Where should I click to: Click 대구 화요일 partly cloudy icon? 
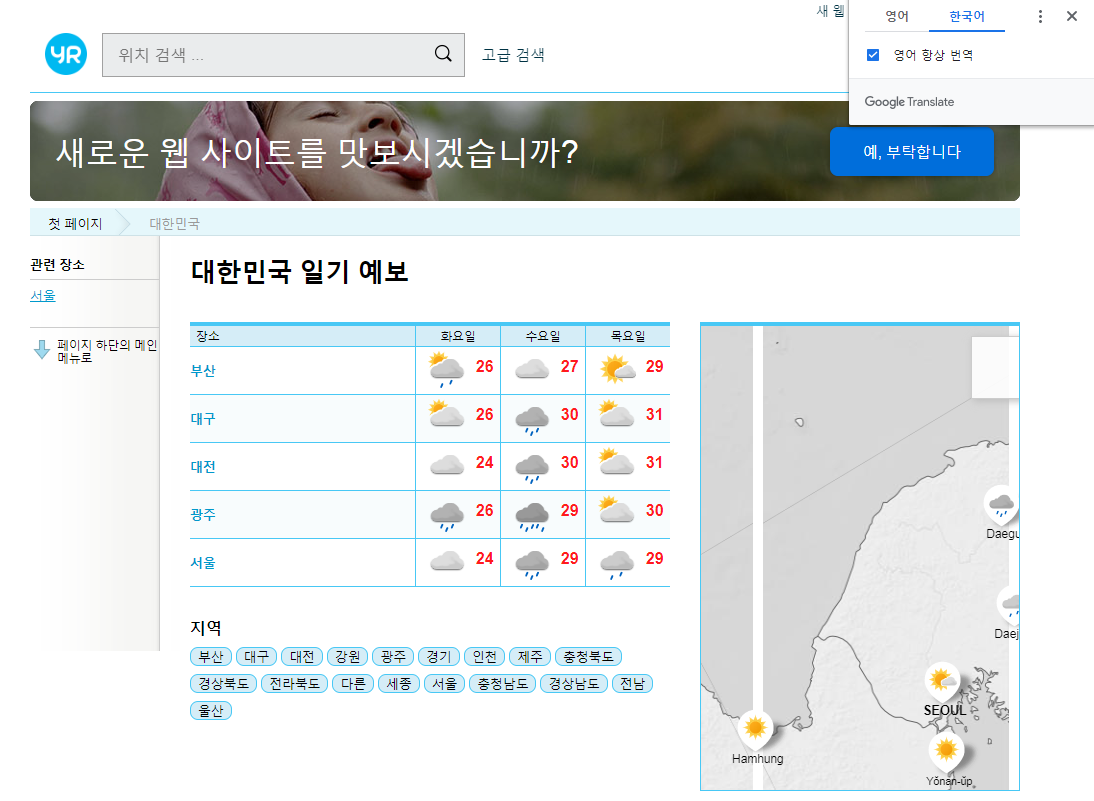(447, 414)
